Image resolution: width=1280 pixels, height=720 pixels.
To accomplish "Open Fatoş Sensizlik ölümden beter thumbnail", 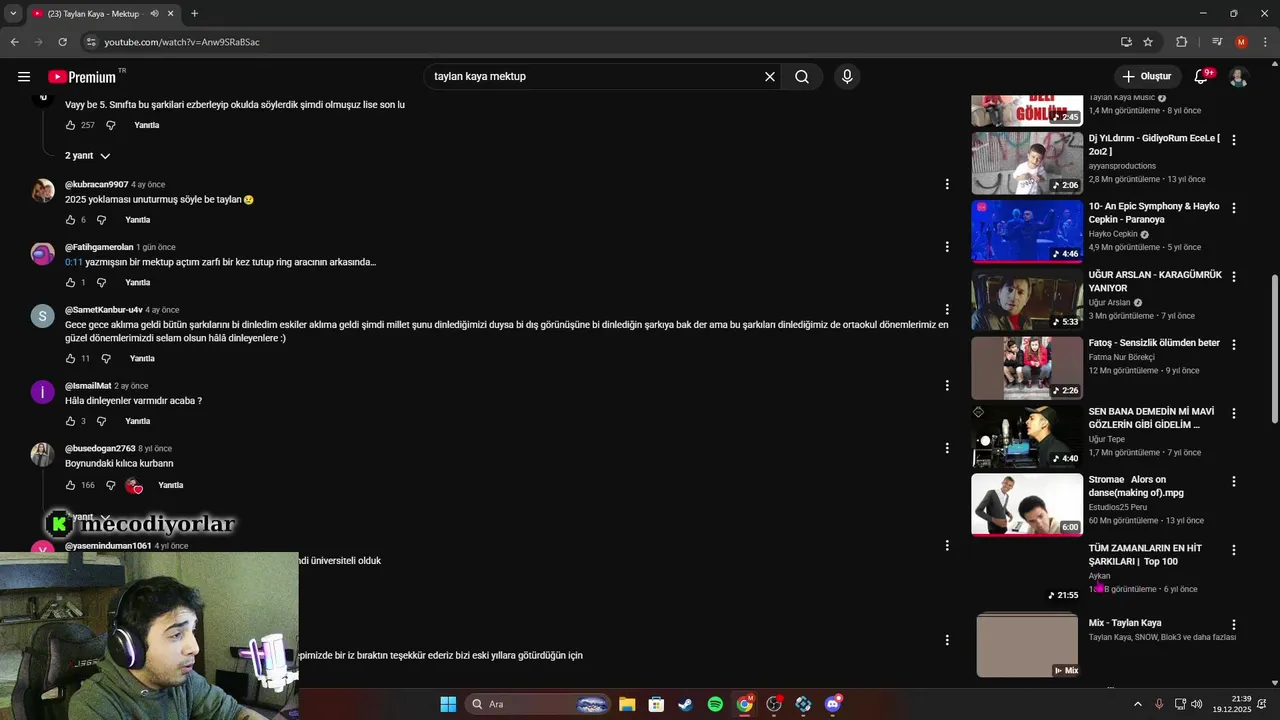I will click(x=1027, y=368).
